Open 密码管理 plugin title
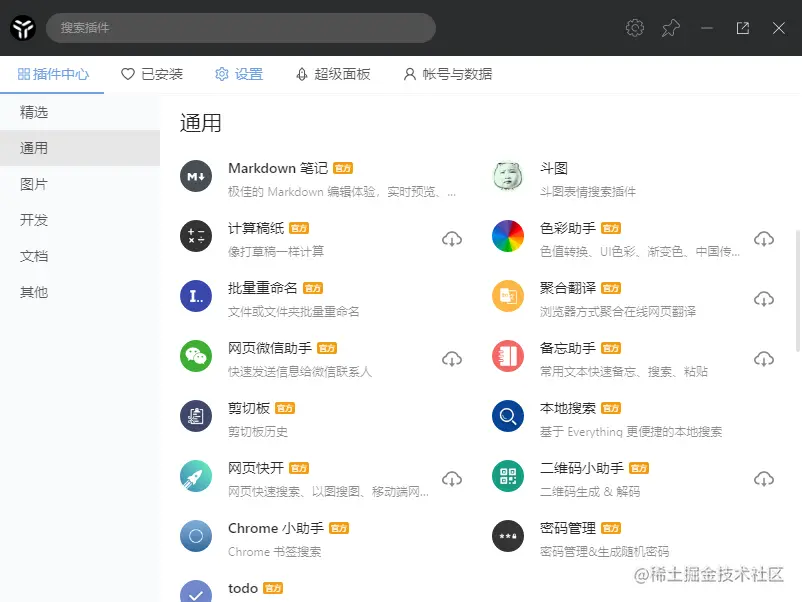This screenshot has width=802, height=602. click(568, 528)
